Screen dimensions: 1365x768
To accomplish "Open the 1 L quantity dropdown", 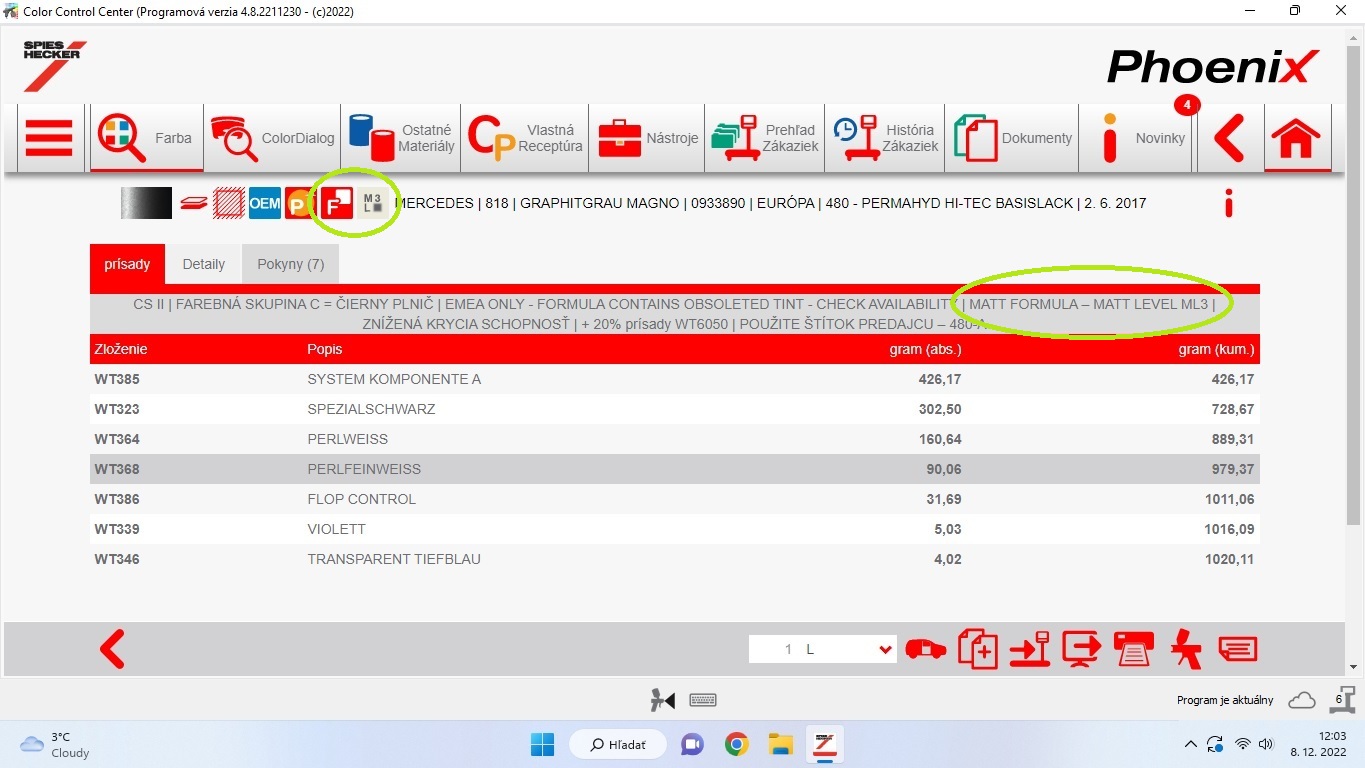I will click(x=823, y=649).
